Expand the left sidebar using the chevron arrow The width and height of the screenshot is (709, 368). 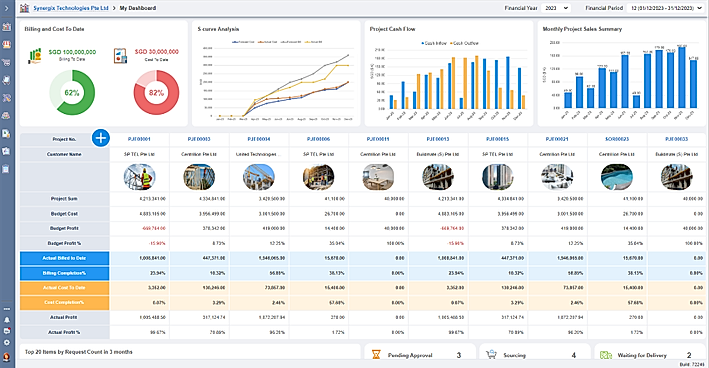click(6, 8)
